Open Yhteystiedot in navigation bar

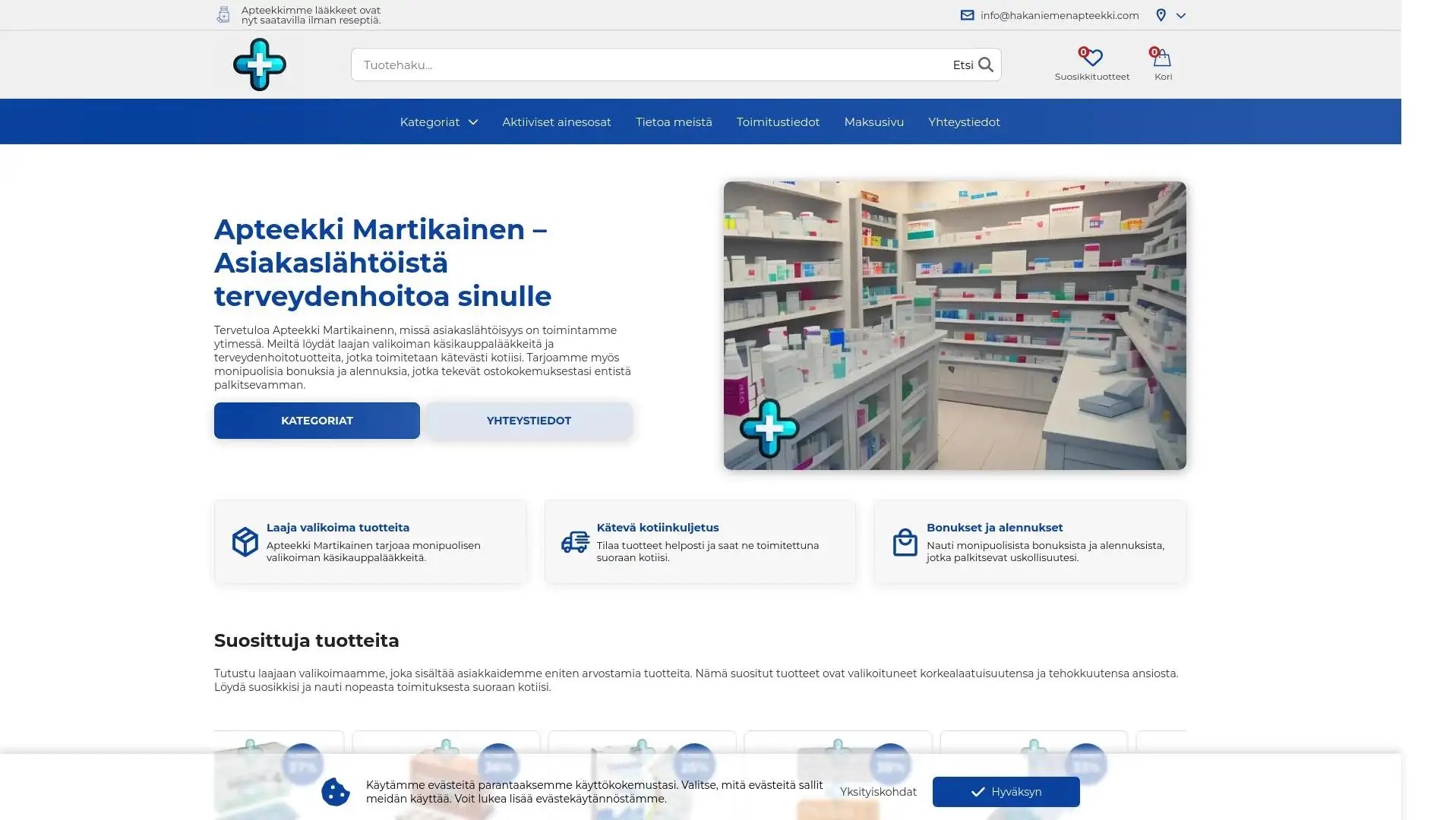(x=964, y=122)
